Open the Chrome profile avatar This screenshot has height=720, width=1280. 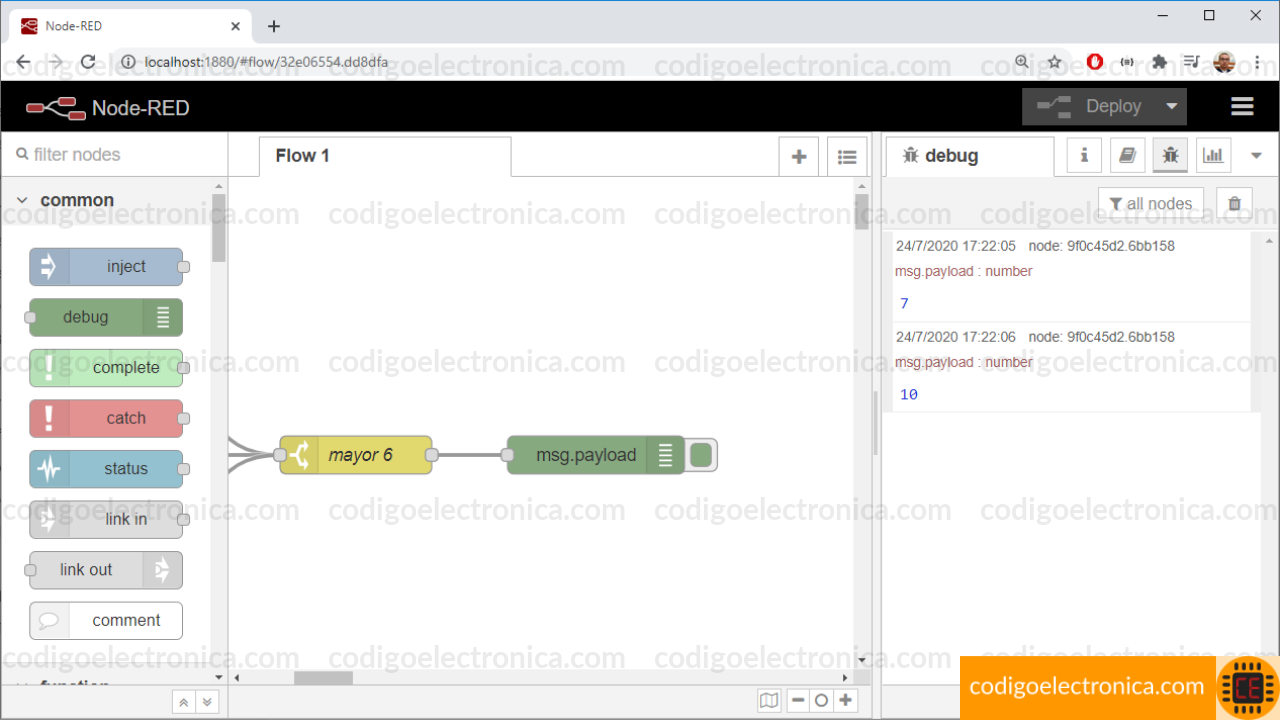point(1224,62)
